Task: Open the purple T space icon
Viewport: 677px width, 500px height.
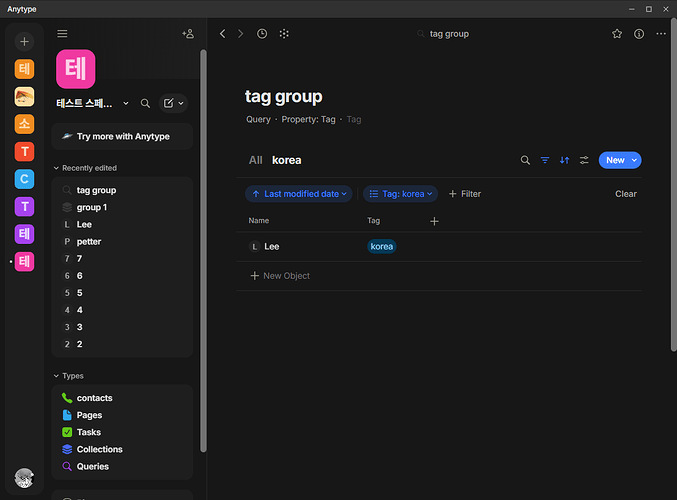Action: coord(24,206)
